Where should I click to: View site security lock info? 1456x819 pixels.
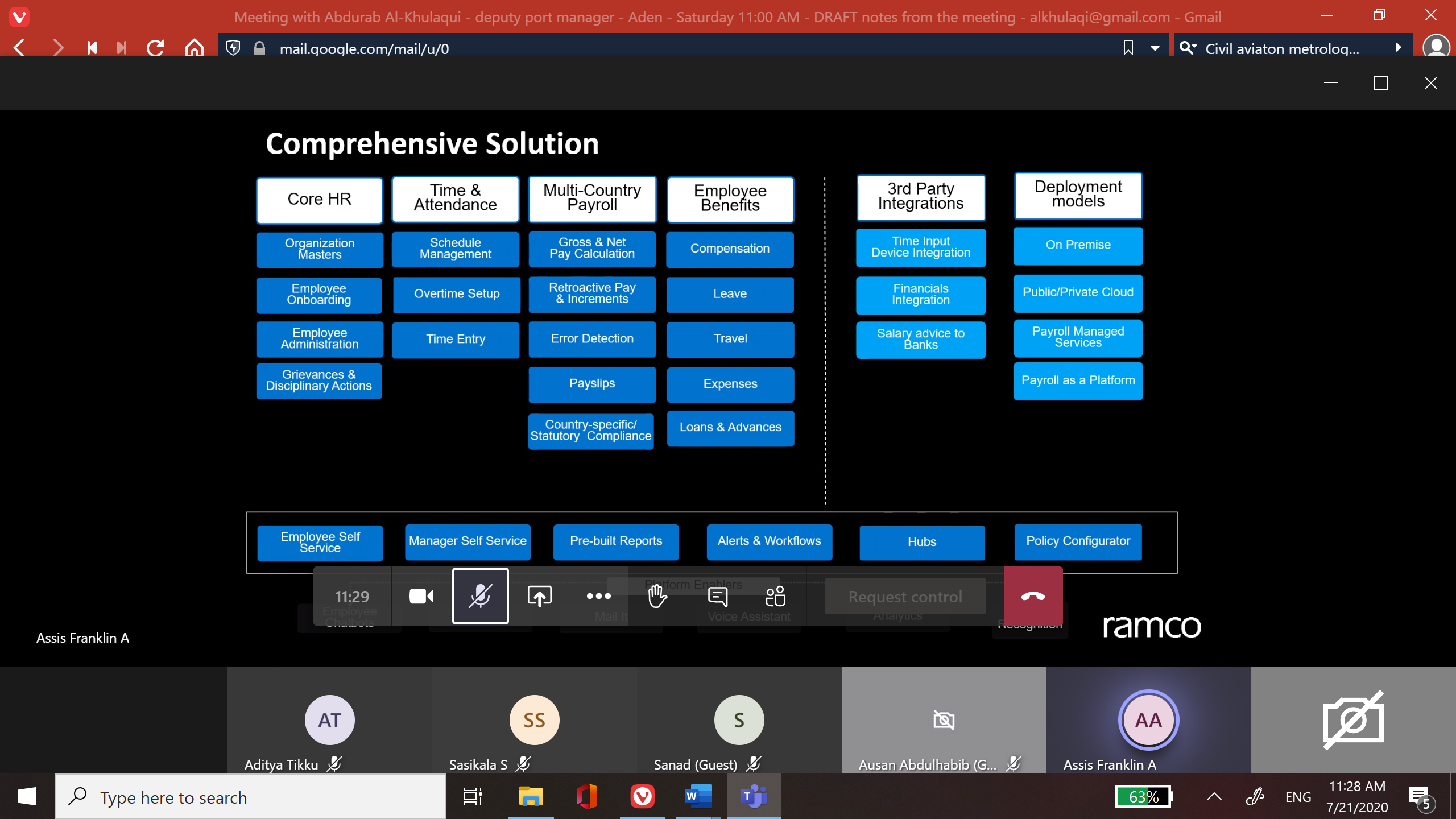click(259, 48)
